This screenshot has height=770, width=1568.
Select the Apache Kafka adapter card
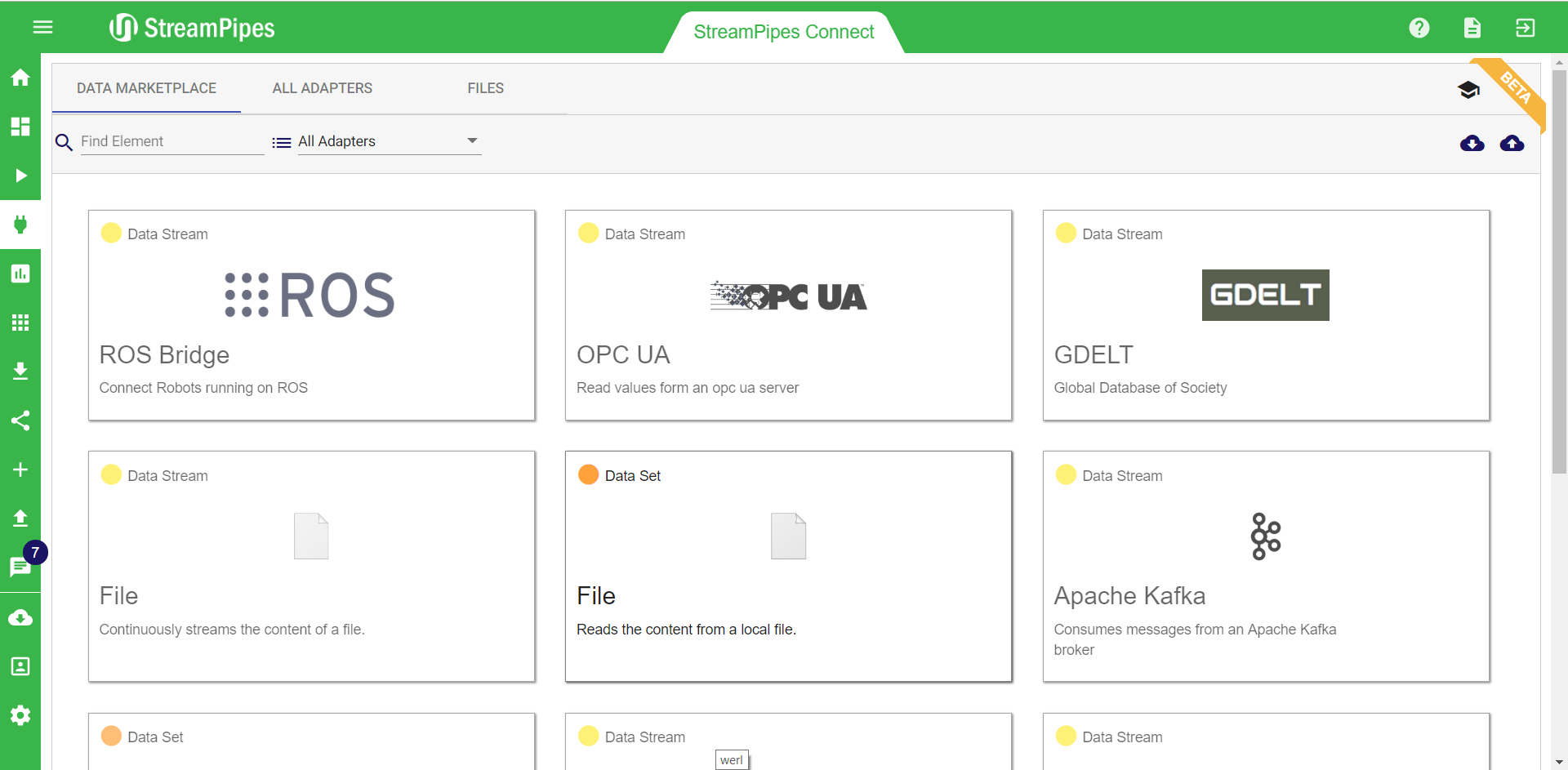[x=1266, y=566]
